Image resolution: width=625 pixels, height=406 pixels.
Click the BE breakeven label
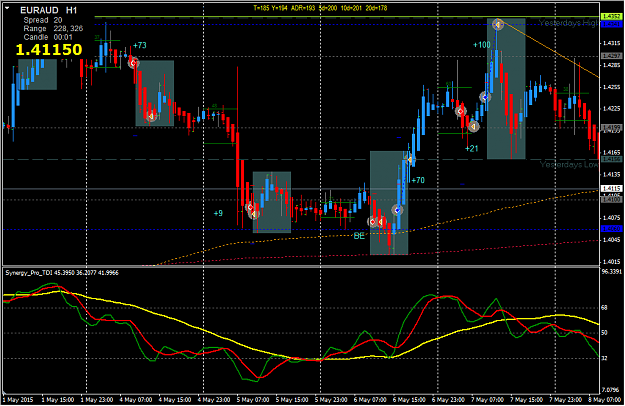[x=359, y=236]
